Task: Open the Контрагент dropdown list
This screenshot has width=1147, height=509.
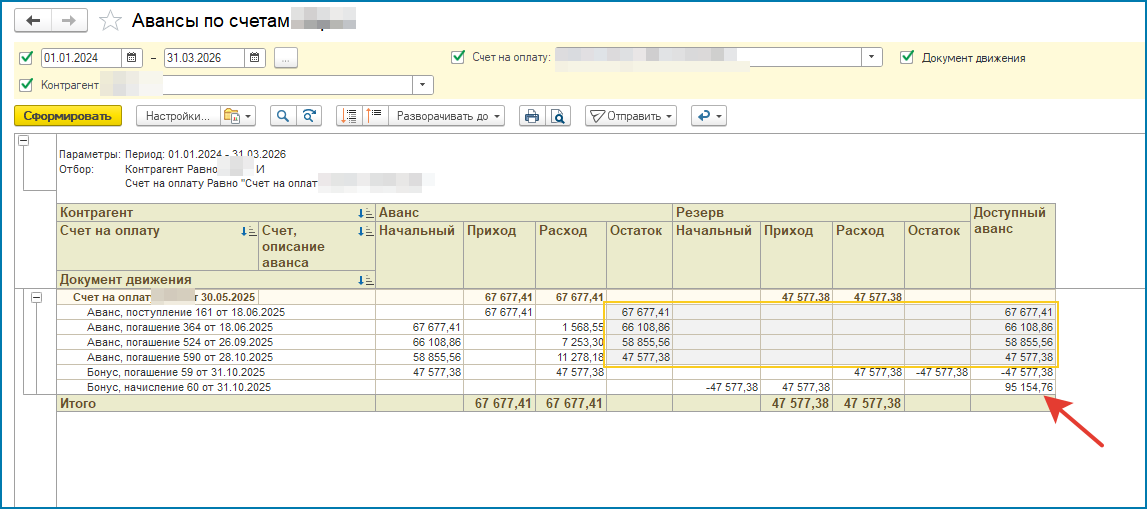Action: [423, 85]
